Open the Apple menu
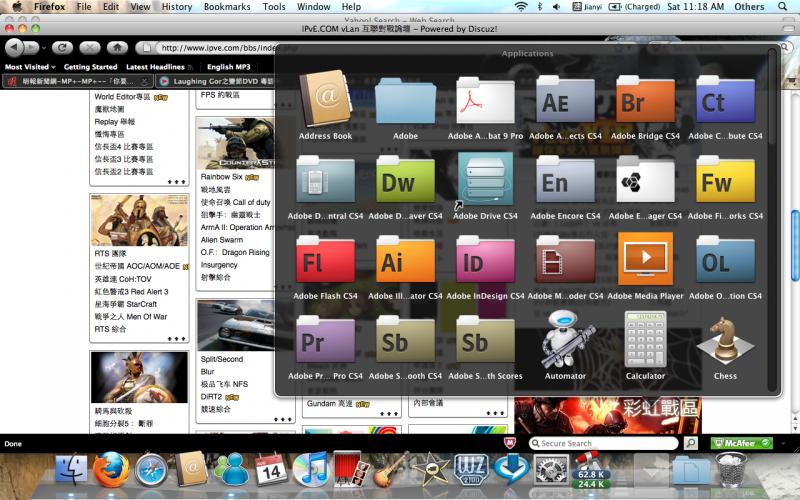This screenshot has height=500, width=800. coord(17,7)
